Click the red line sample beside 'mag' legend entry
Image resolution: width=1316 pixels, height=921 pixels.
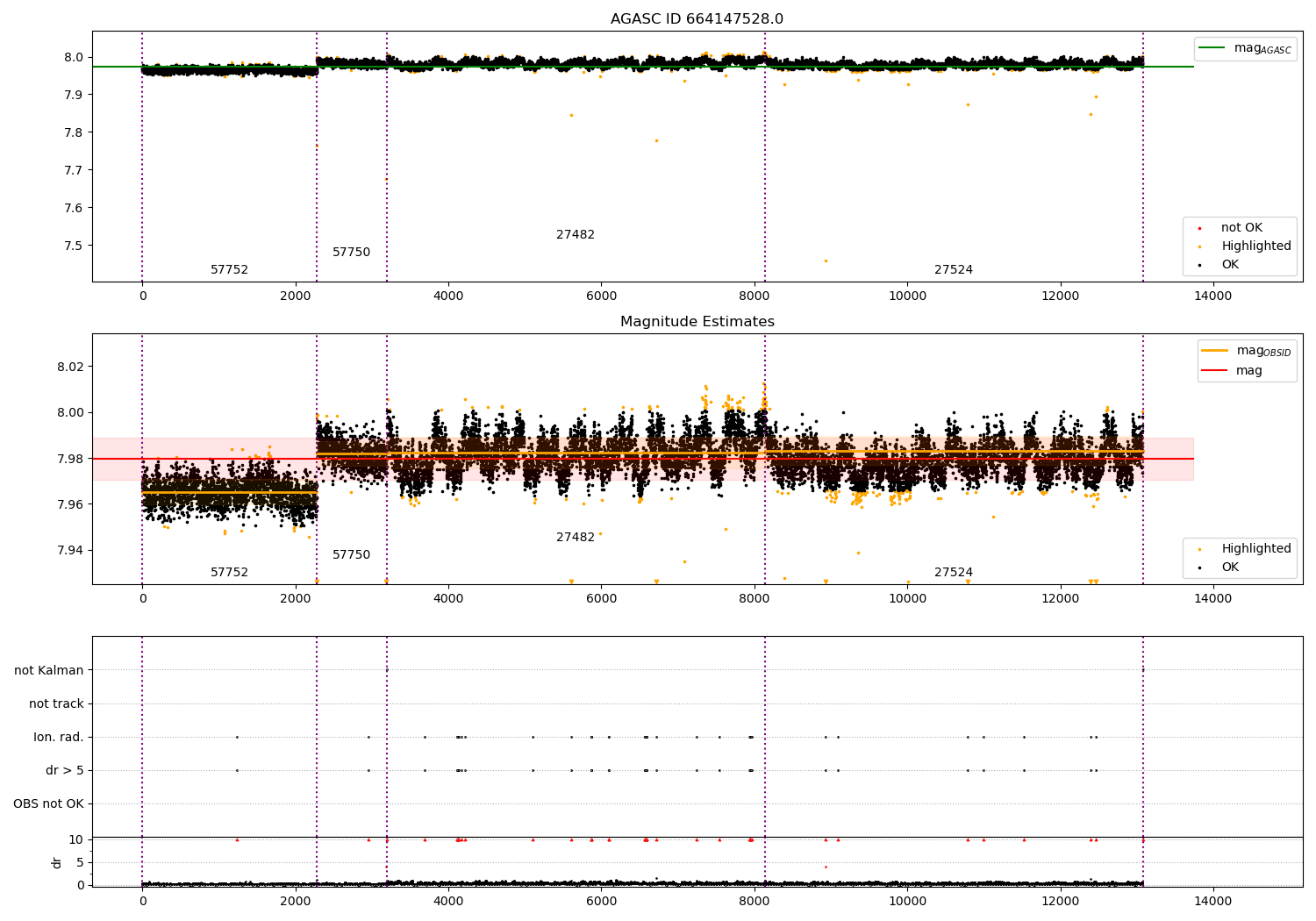1214,371
